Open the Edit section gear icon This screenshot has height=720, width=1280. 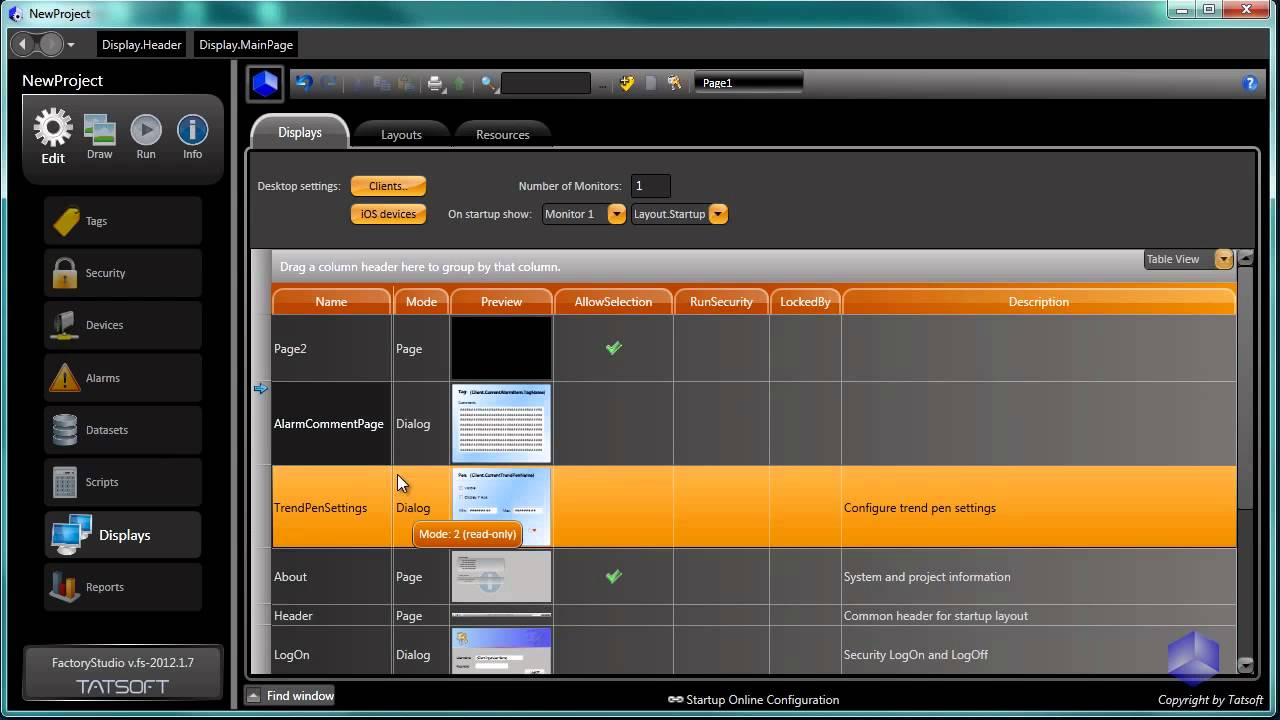click(x=53, y=130)
